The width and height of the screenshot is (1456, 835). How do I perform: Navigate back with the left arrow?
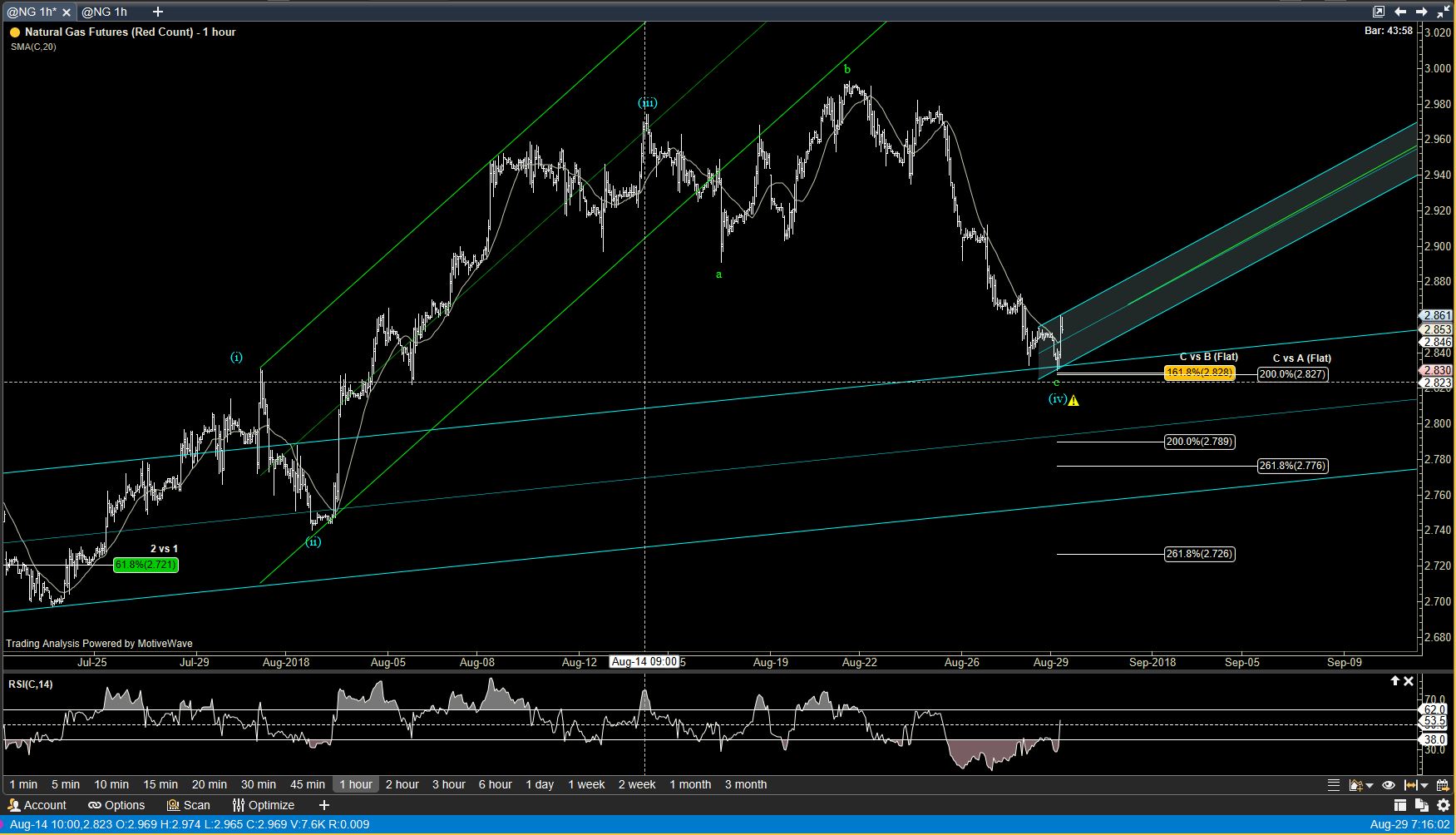(1400, 12)
